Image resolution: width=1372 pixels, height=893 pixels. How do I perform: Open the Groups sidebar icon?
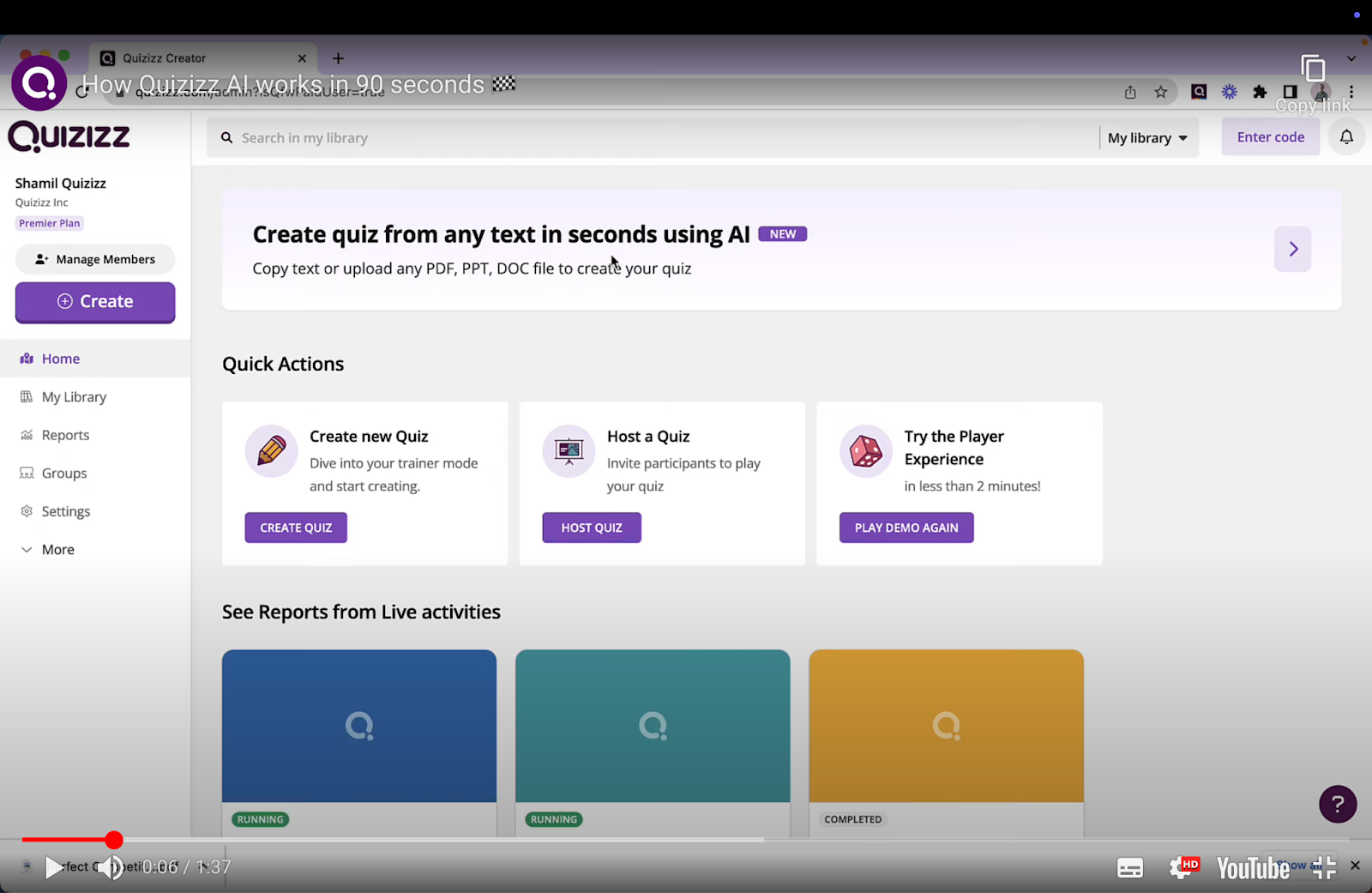(27, 473)
